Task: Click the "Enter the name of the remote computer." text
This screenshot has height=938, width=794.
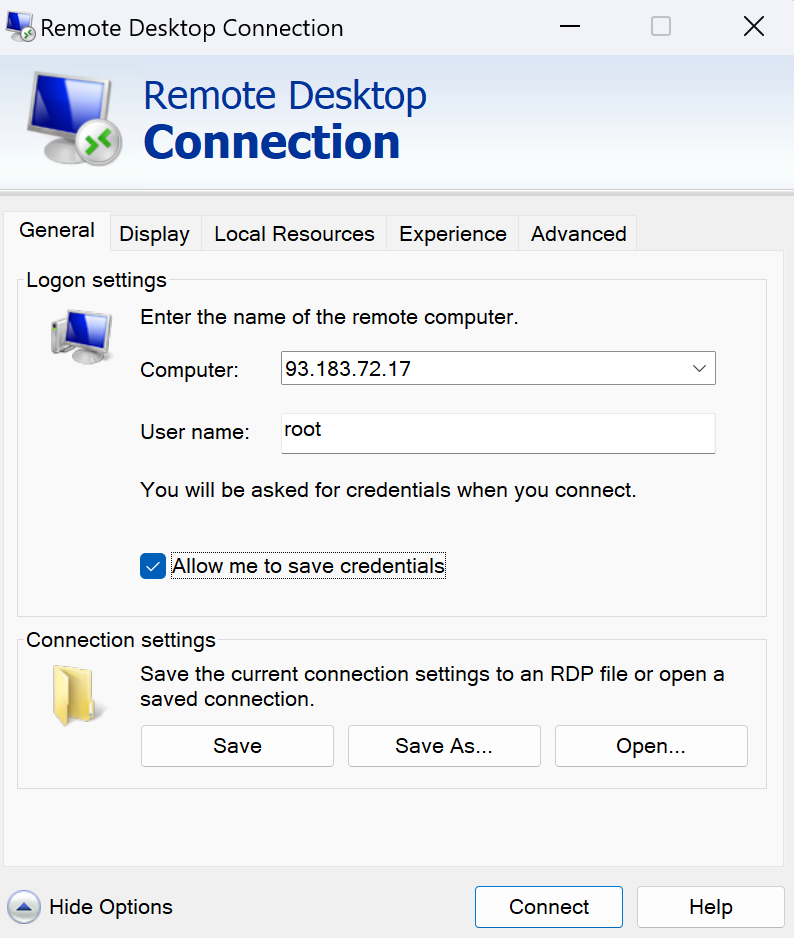Action: point(329,317)
